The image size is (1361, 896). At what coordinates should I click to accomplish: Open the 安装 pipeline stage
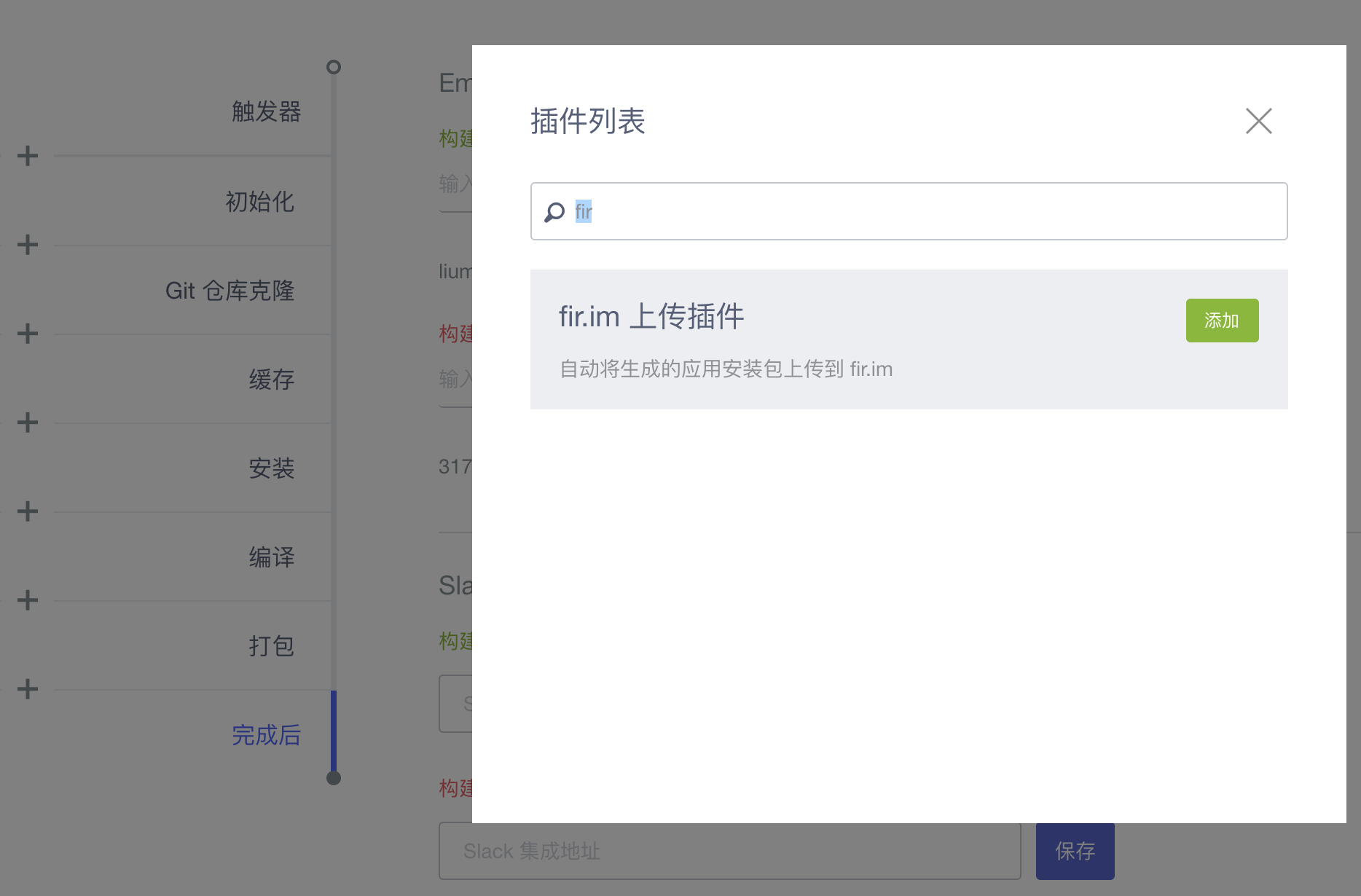272,468
